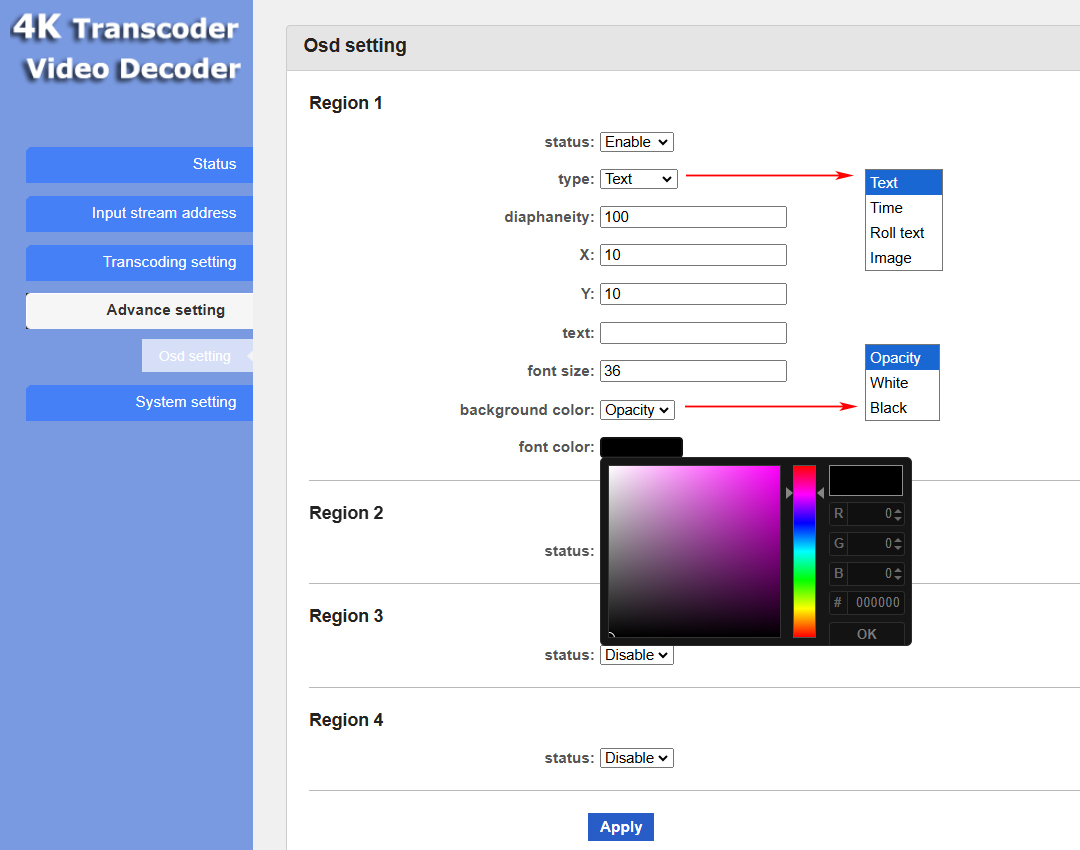Click the Apply button
Image resolution: width=1080 pixels, height=850 pixels.
(x=621, y=827)
